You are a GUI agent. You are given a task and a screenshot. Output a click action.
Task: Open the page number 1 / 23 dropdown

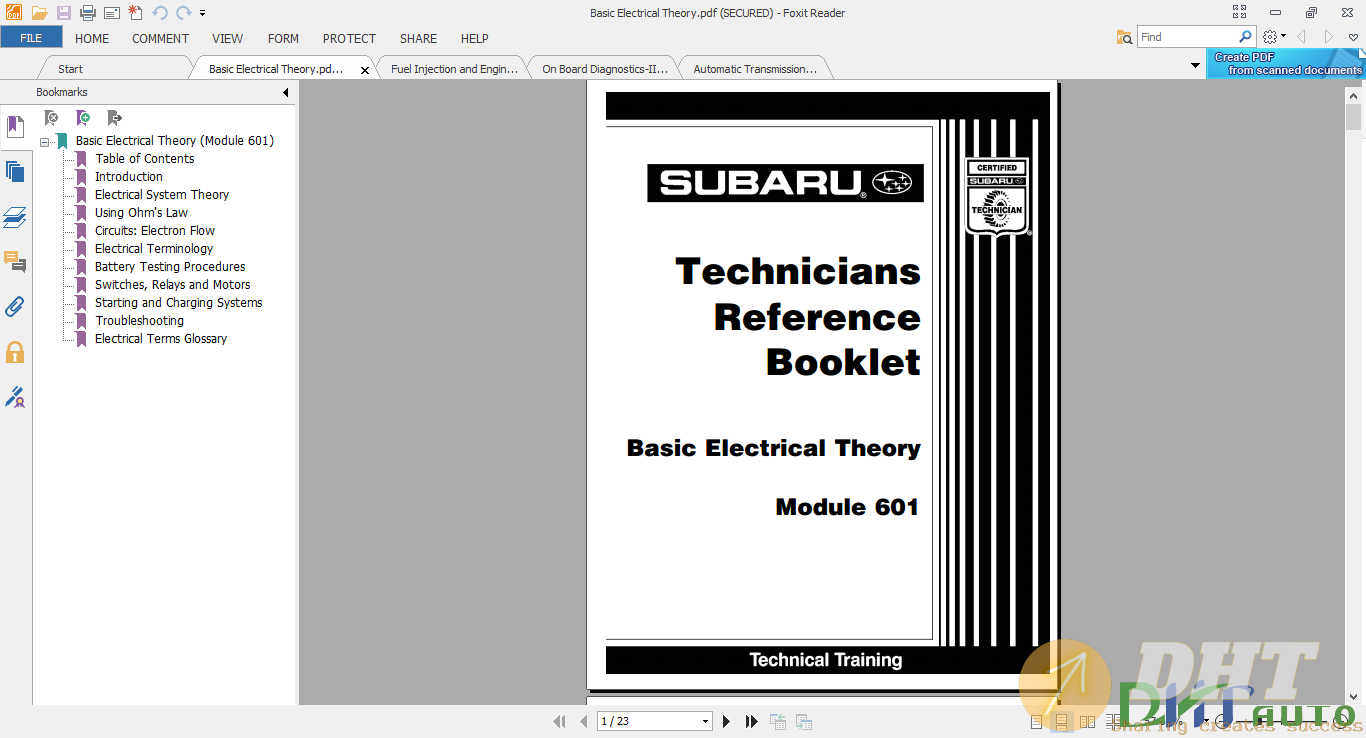coord(705,721)
